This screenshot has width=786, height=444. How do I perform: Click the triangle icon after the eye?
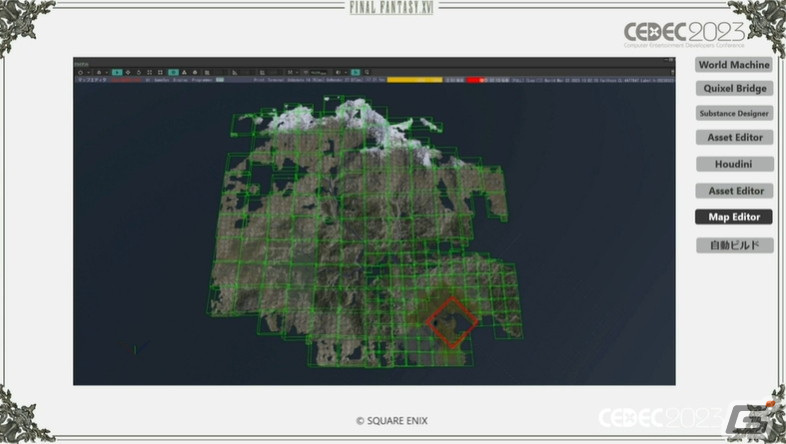coord(184,73)
